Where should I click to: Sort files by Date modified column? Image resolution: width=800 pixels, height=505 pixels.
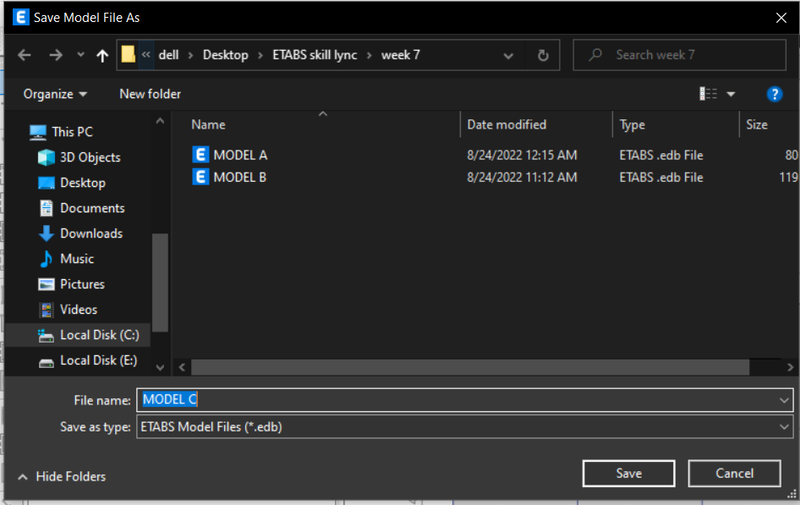point(507,125)
